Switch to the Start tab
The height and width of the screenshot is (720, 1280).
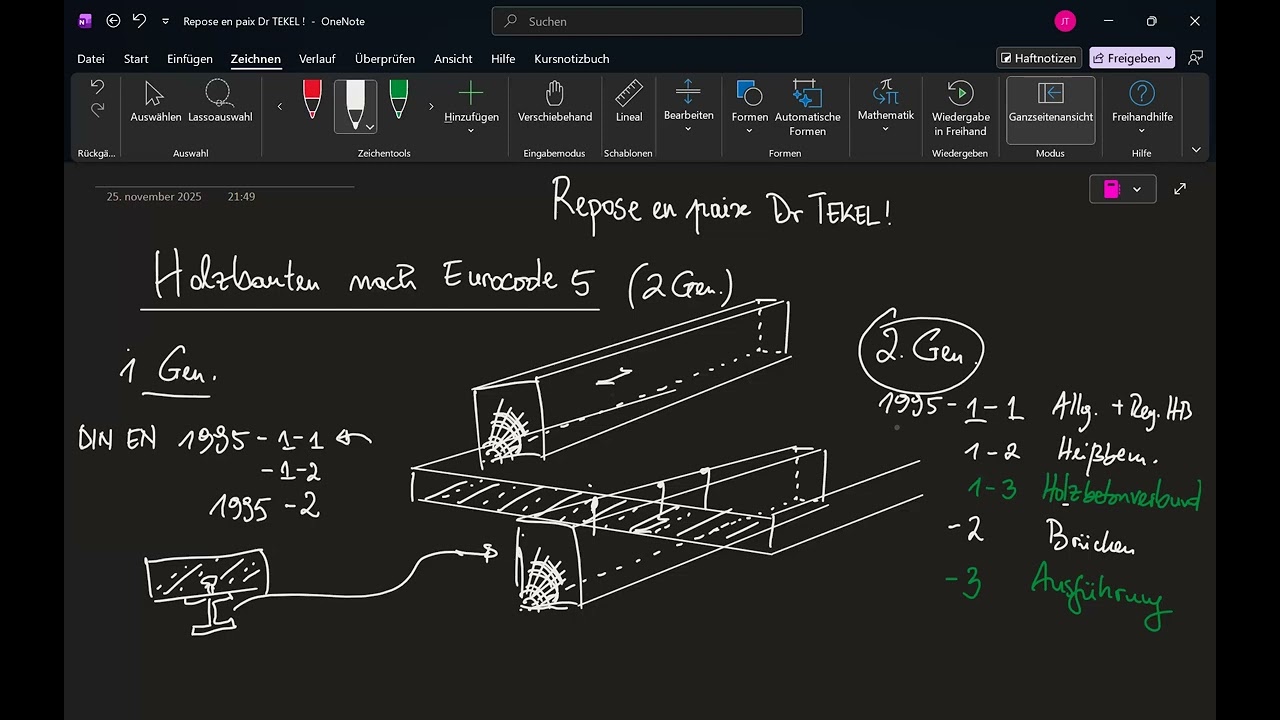tap(136, 59)
